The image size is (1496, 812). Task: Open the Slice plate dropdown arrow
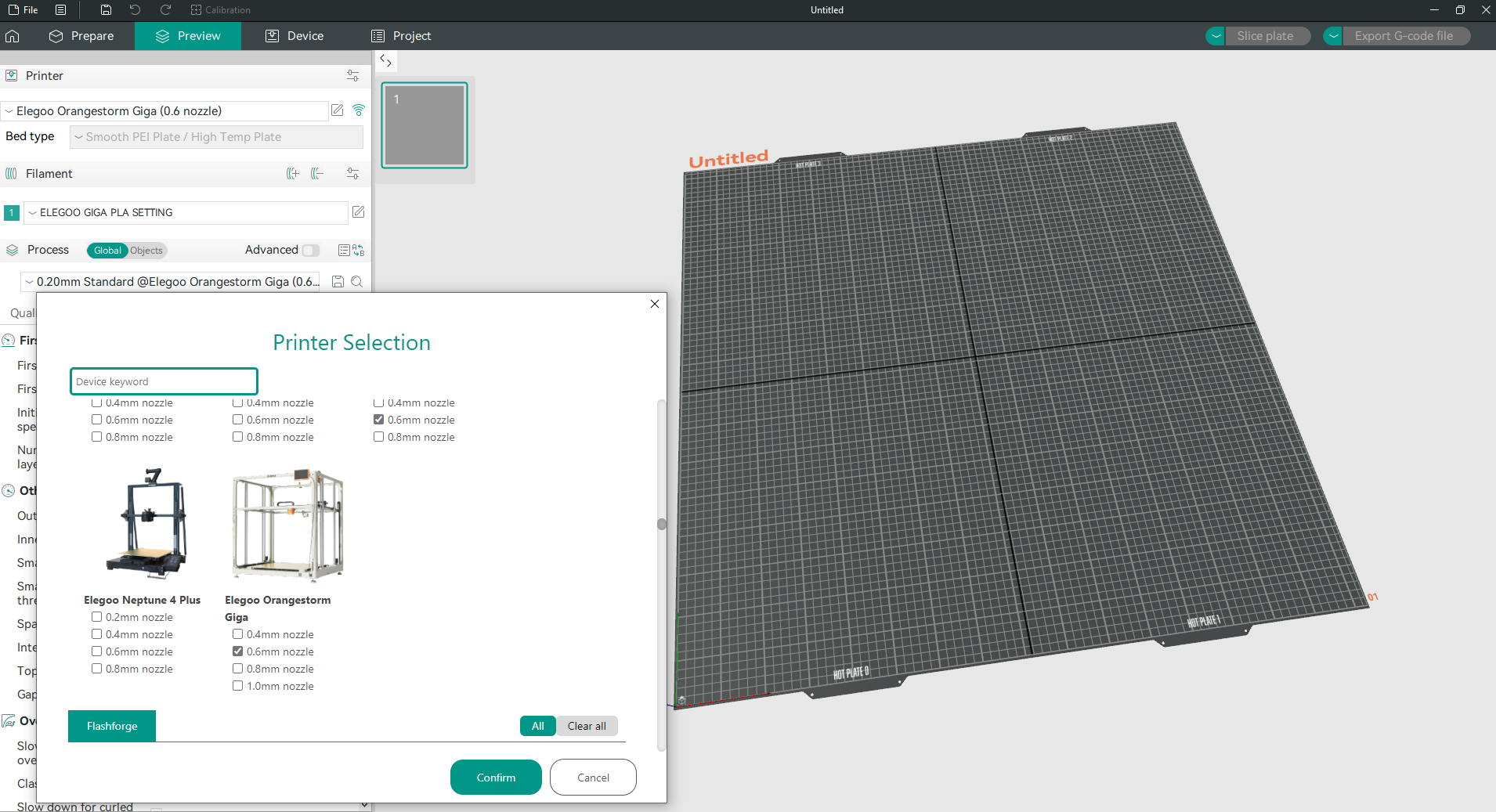point(1215,35)
